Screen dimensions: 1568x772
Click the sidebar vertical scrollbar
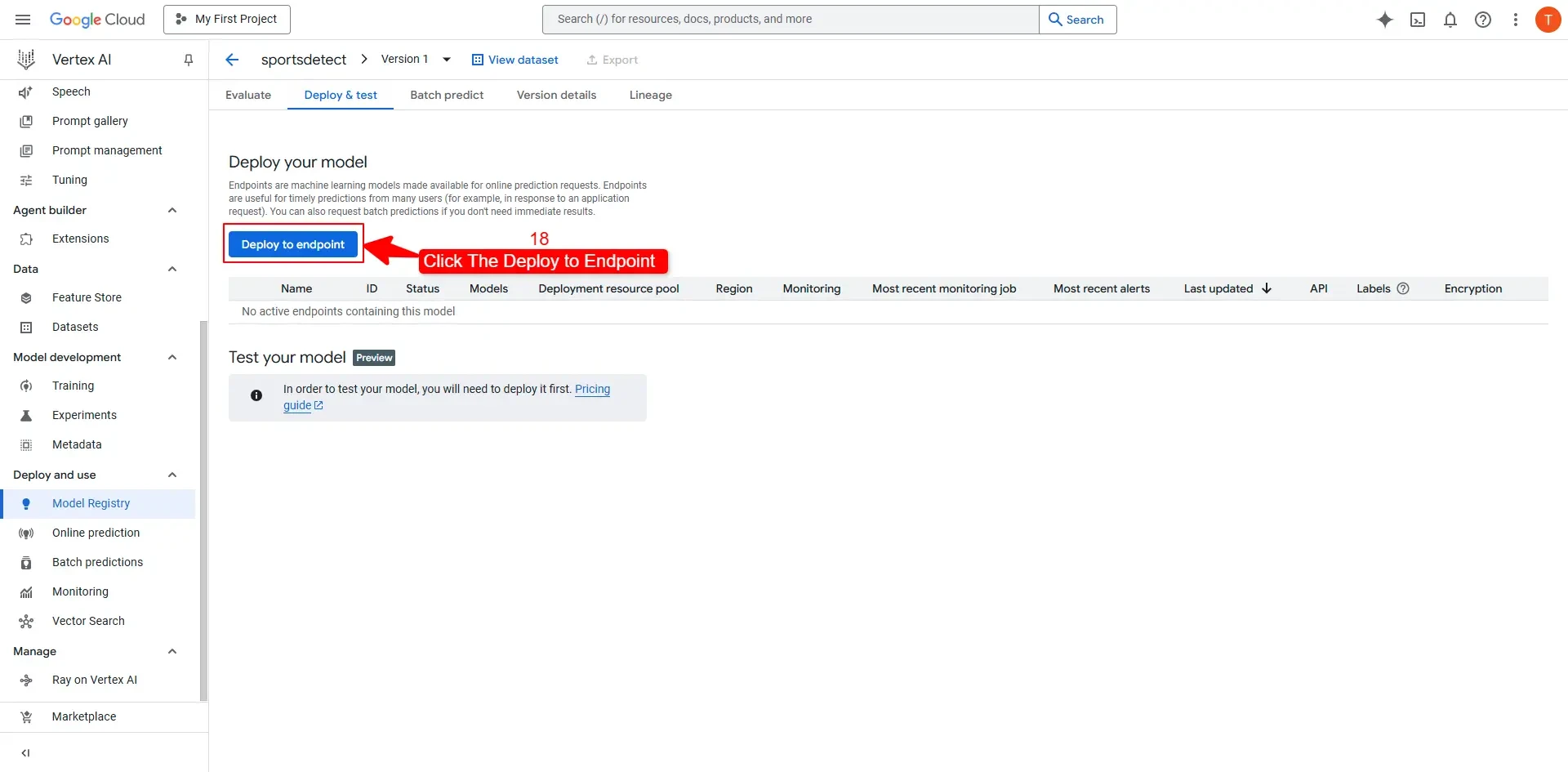[x=203, y=511]
